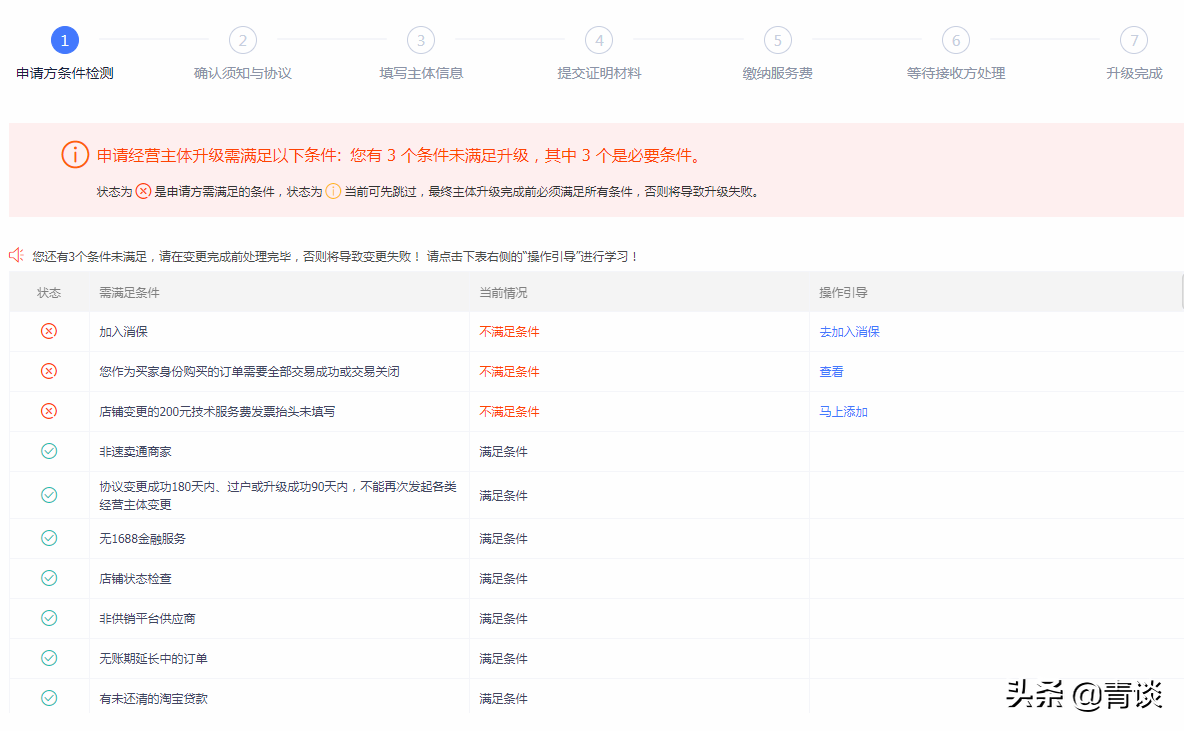Click the large orange info icon in alert banner

tap(75, 155)
